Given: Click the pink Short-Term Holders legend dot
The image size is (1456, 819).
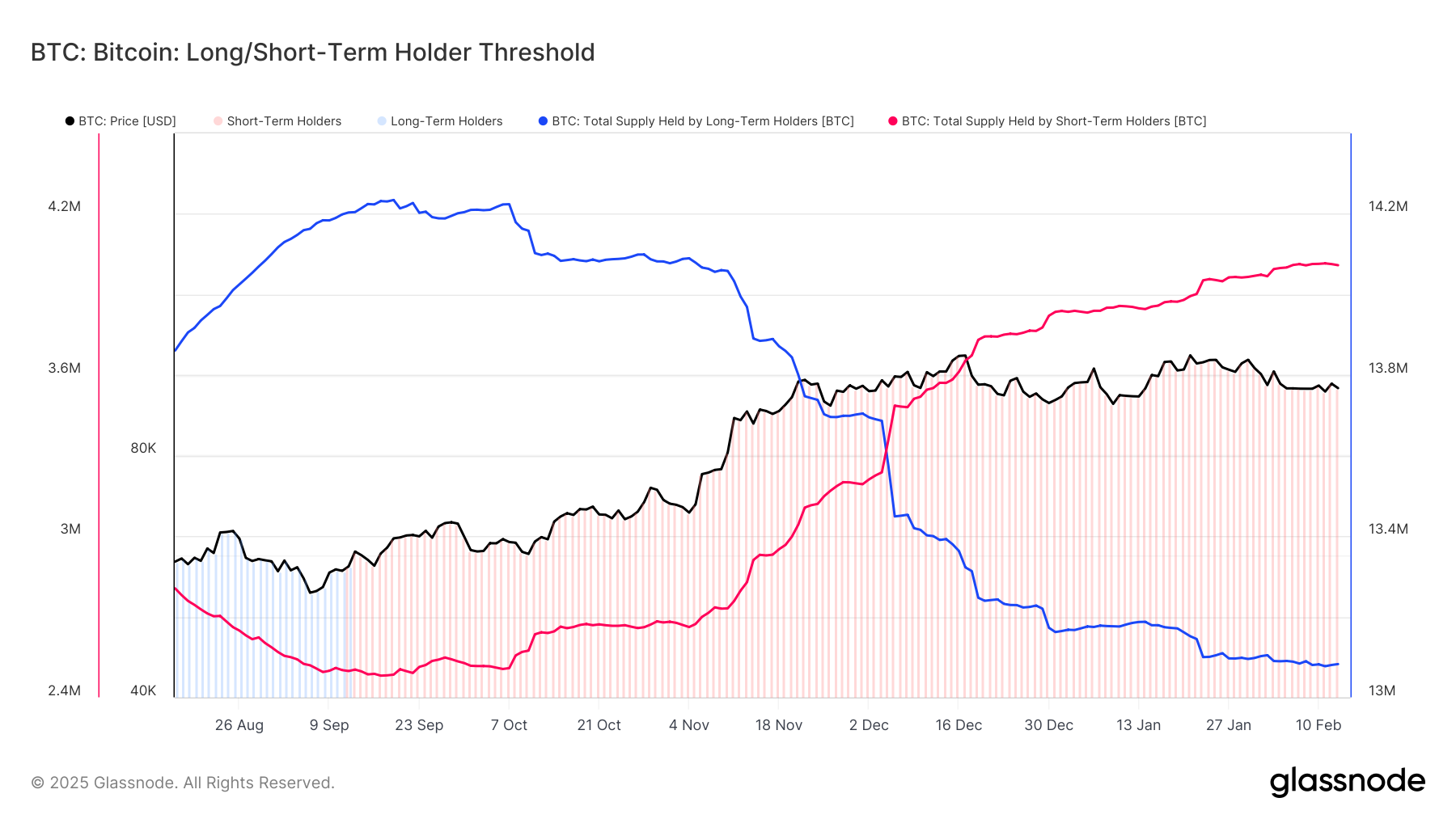Looking at the screenshot, I should pos(218,121).
